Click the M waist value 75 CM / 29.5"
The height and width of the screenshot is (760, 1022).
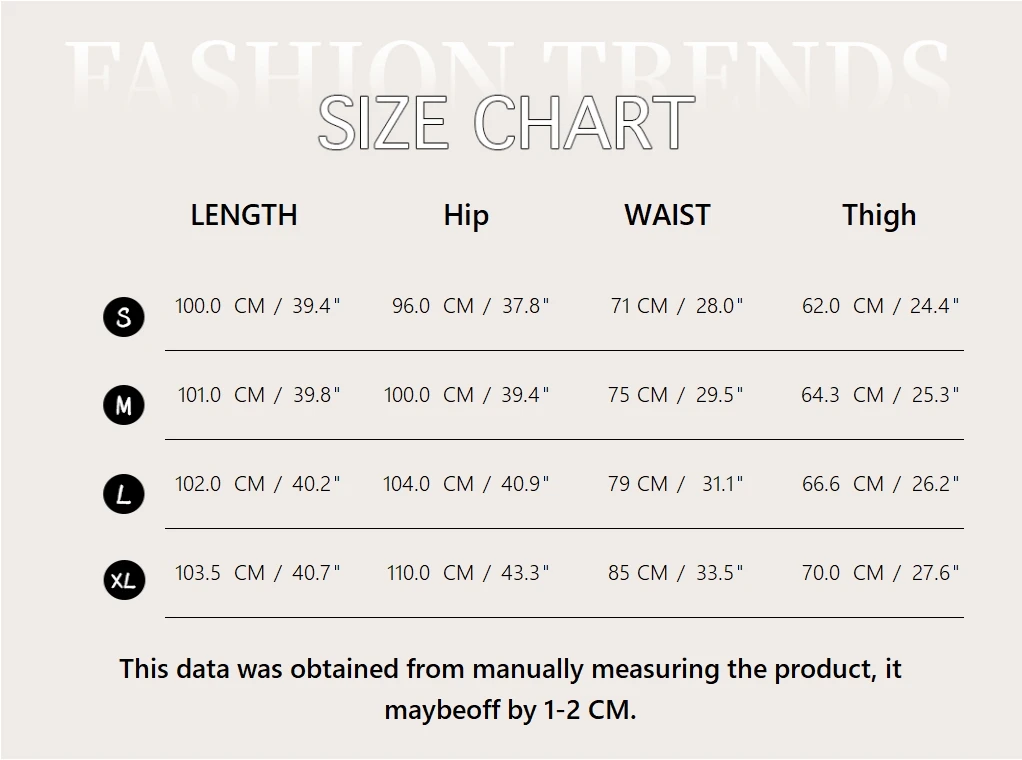676,395
